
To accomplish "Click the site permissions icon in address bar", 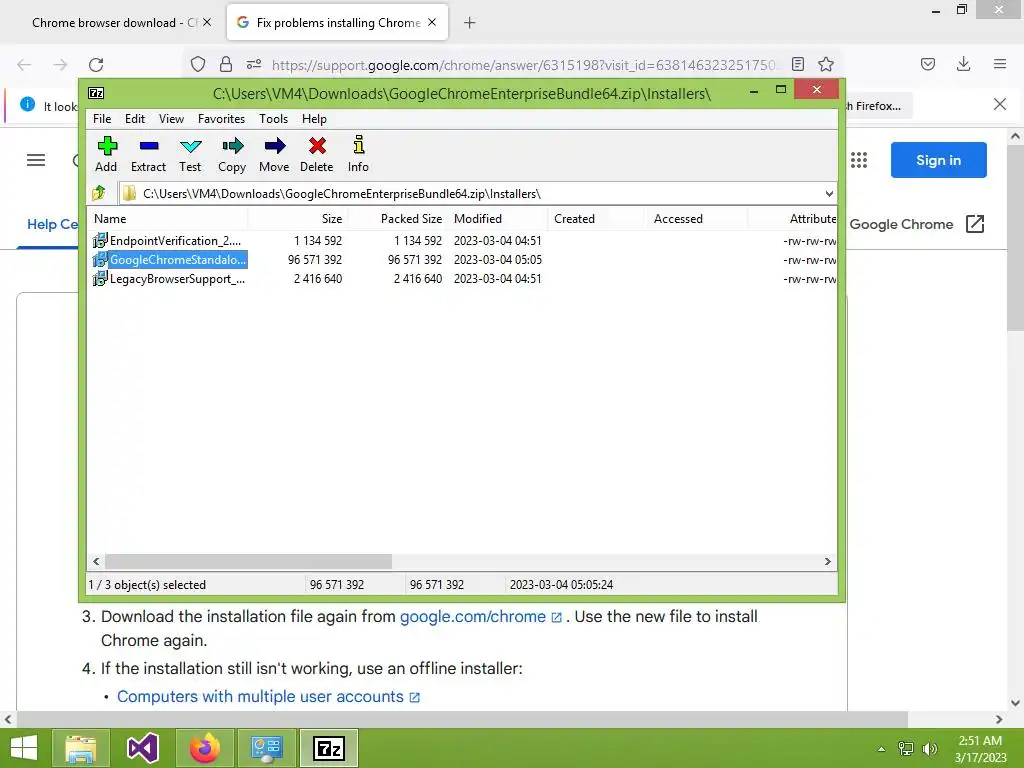I will click(x=254, y=64).
